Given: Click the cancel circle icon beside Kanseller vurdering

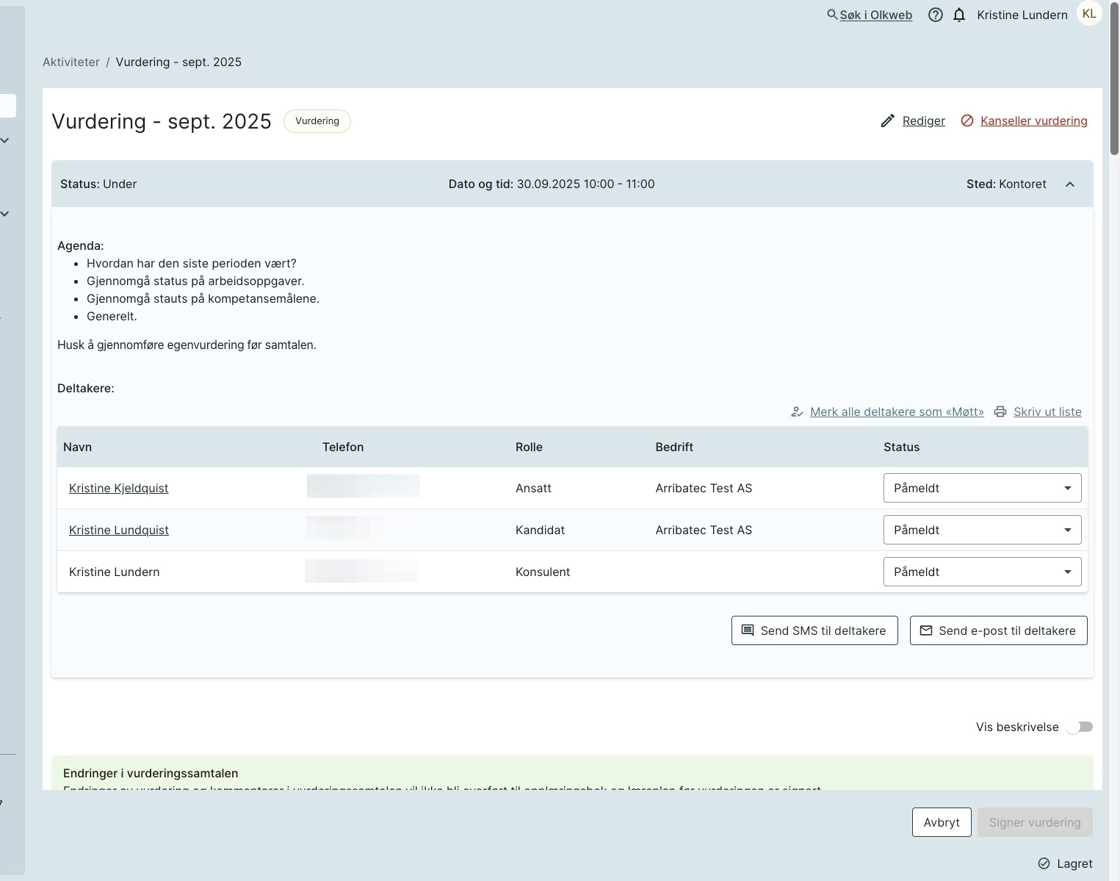Looking at the screenshot, I should (967, 121).
